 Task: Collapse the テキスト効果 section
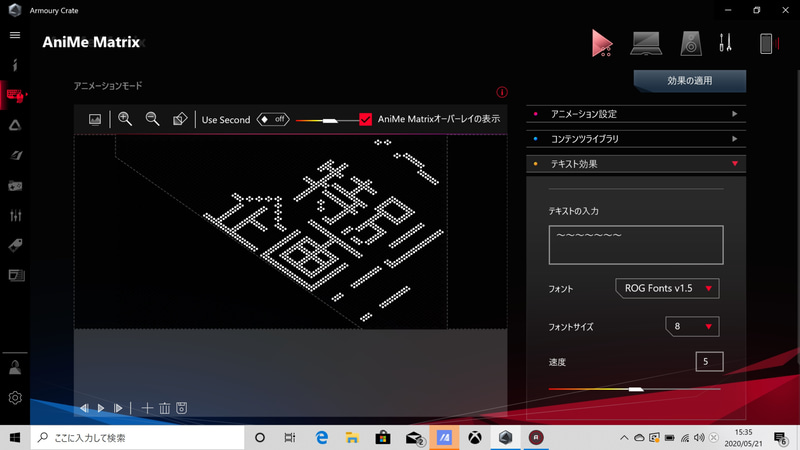[636, 164]
